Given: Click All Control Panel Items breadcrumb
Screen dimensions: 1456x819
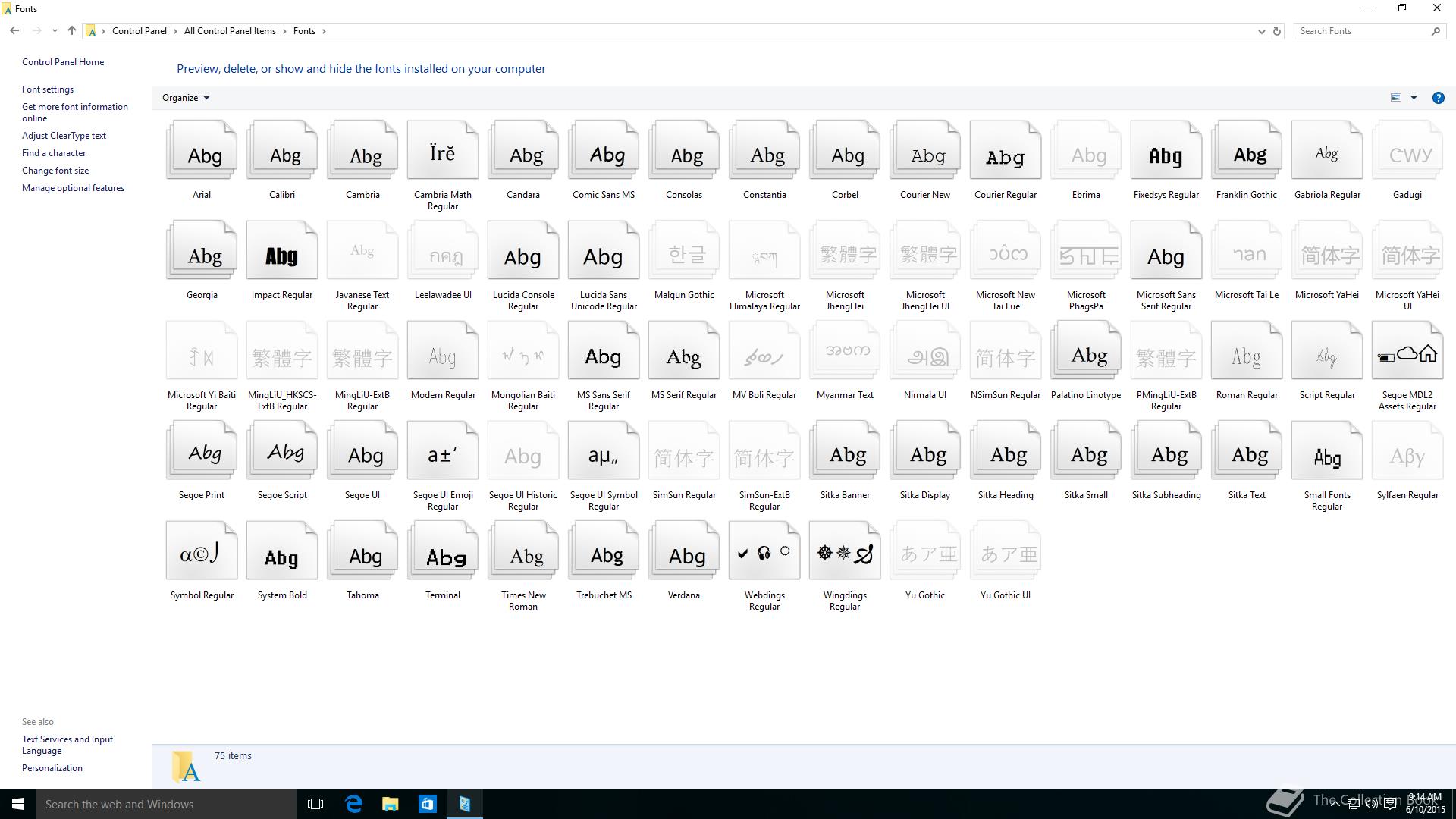Looking at the screenshot, I should [230, 31].
